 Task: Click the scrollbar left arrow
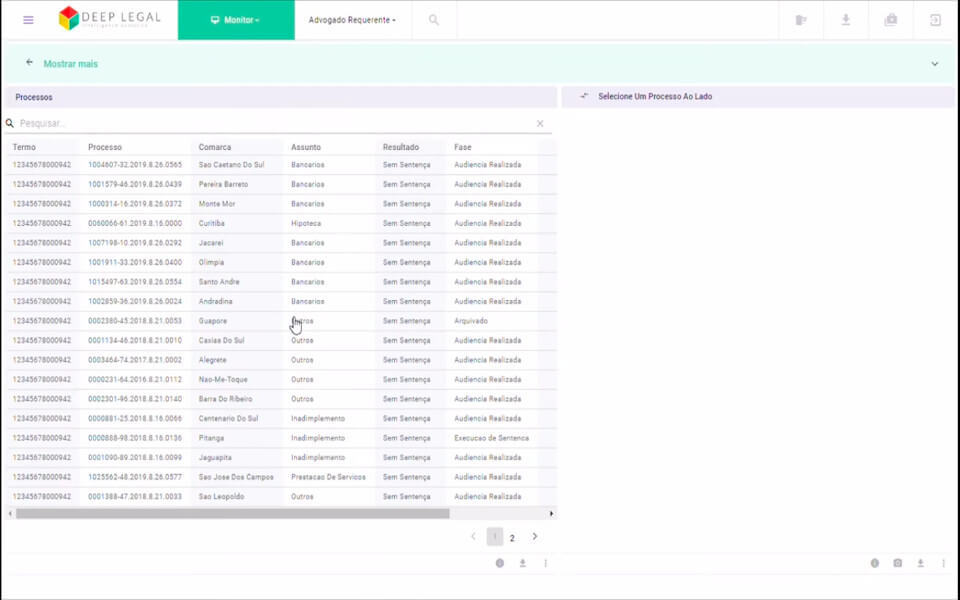[x=10, y=514]
